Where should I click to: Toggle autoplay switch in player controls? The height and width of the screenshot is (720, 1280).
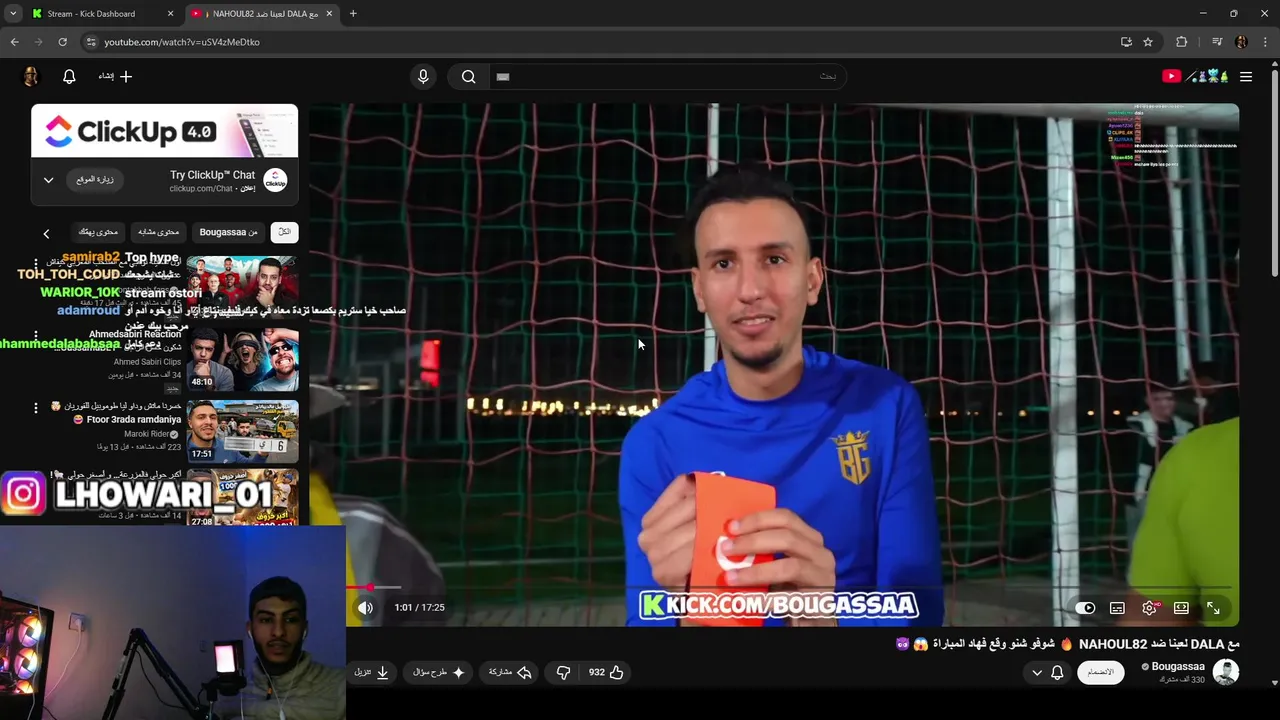pyautogui.click(x=1085, y=608)
